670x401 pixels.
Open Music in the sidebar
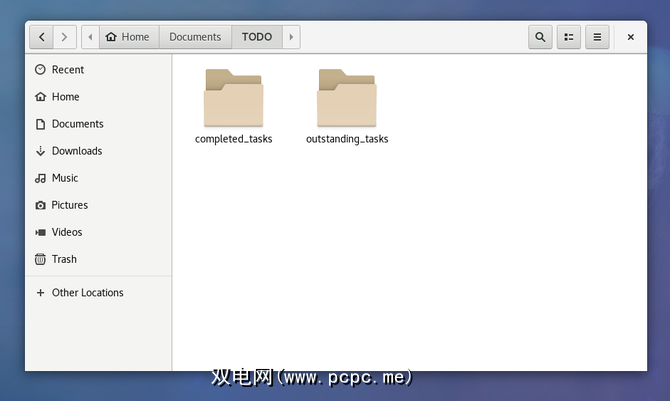coord(98,178)
